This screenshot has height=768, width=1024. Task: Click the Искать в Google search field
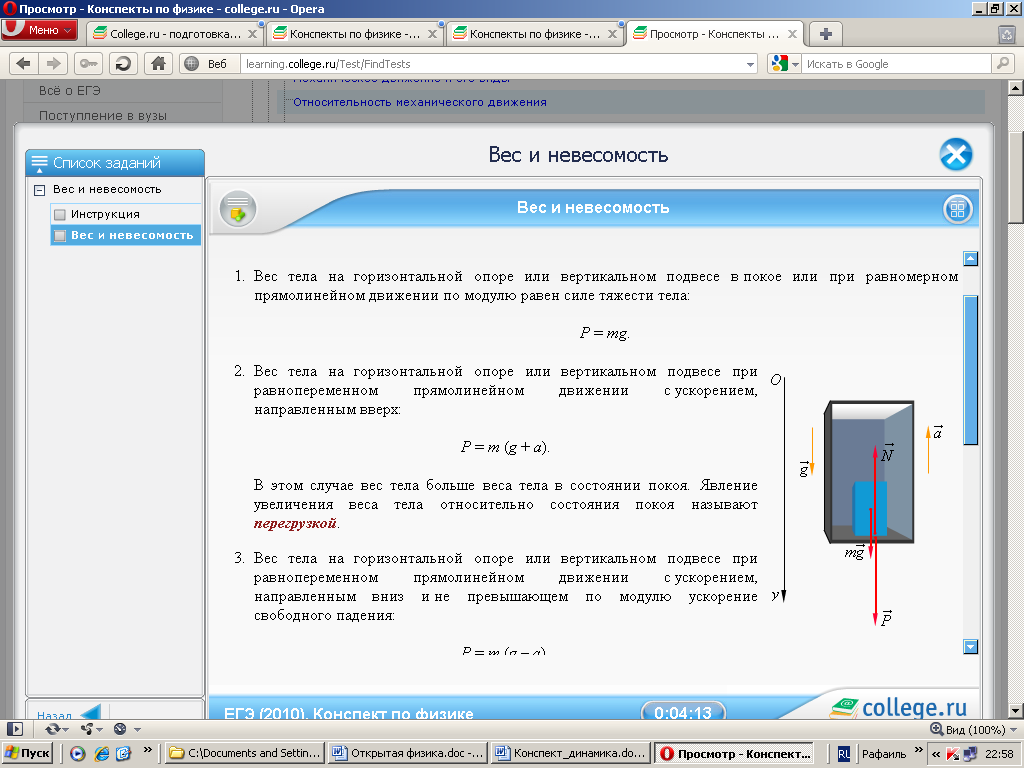pos(897,63)
